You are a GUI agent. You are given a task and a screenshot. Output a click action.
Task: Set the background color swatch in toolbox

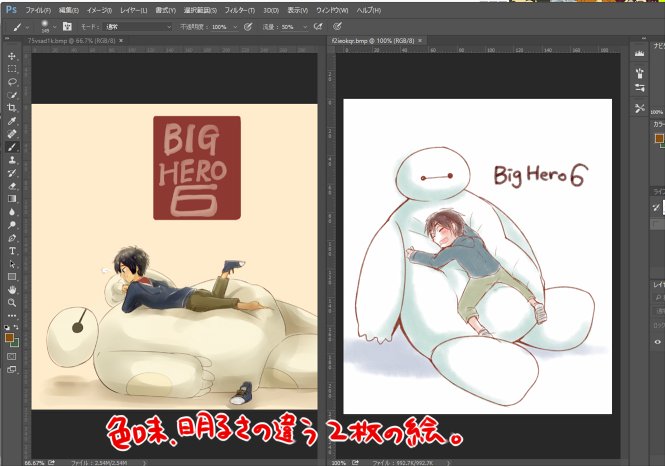tap(15, 343)
